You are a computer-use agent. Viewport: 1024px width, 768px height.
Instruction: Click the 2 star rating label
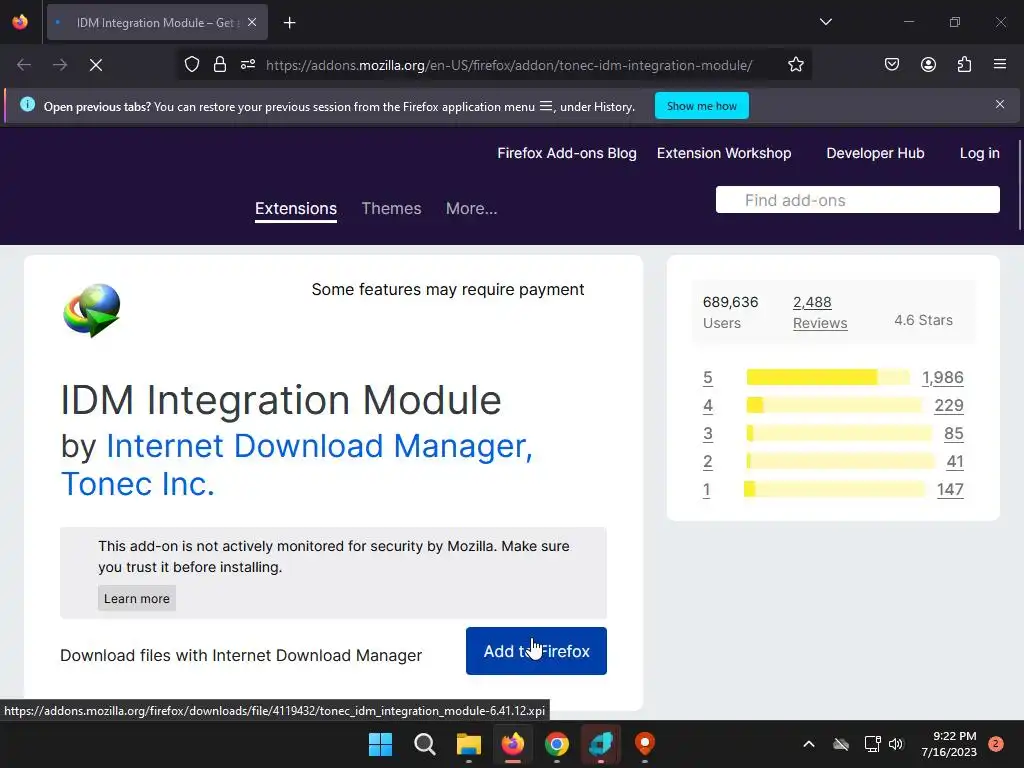click(x=707, y=462)
